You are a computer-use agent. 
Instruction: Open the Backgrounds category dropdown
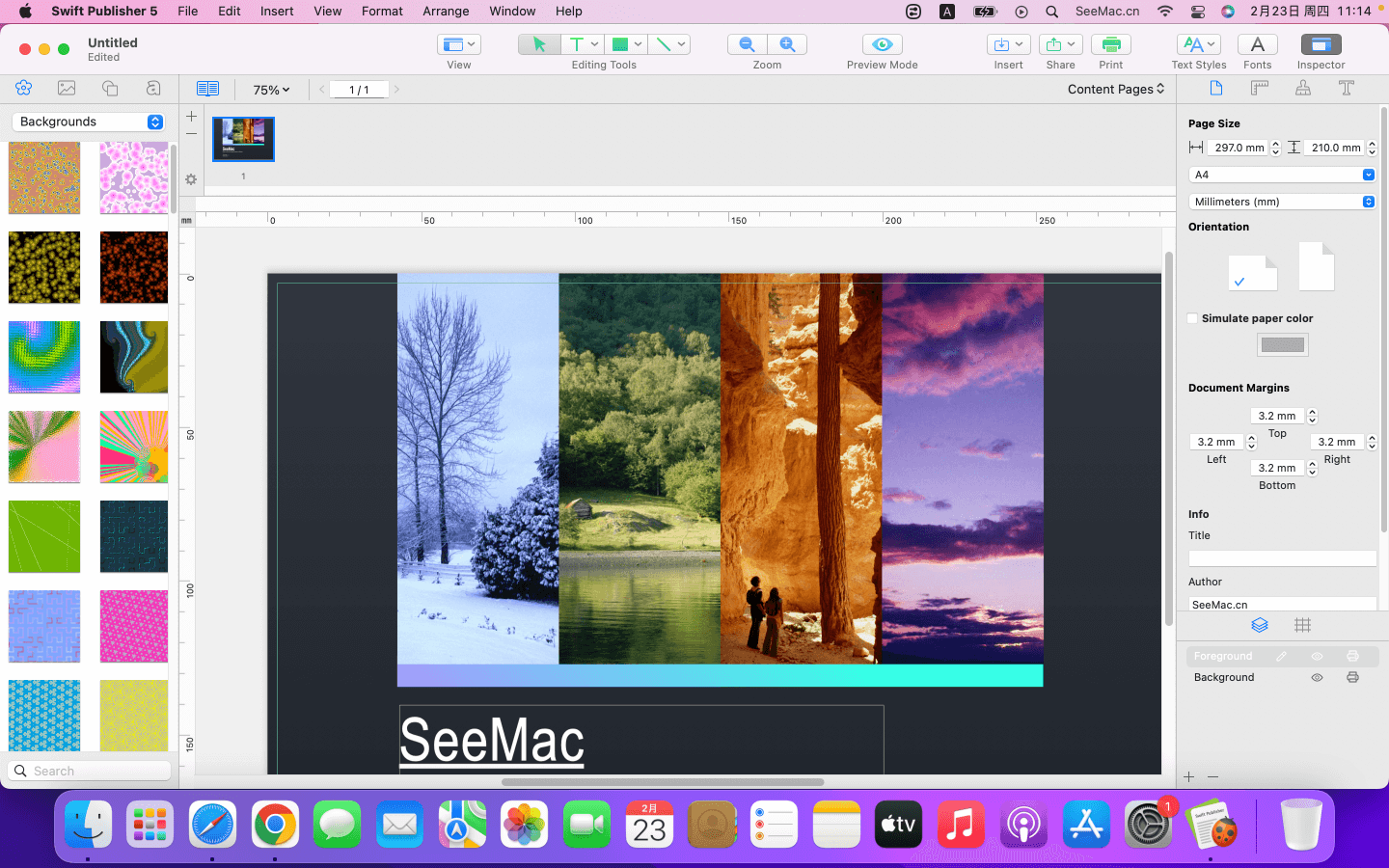coord(89,122)
